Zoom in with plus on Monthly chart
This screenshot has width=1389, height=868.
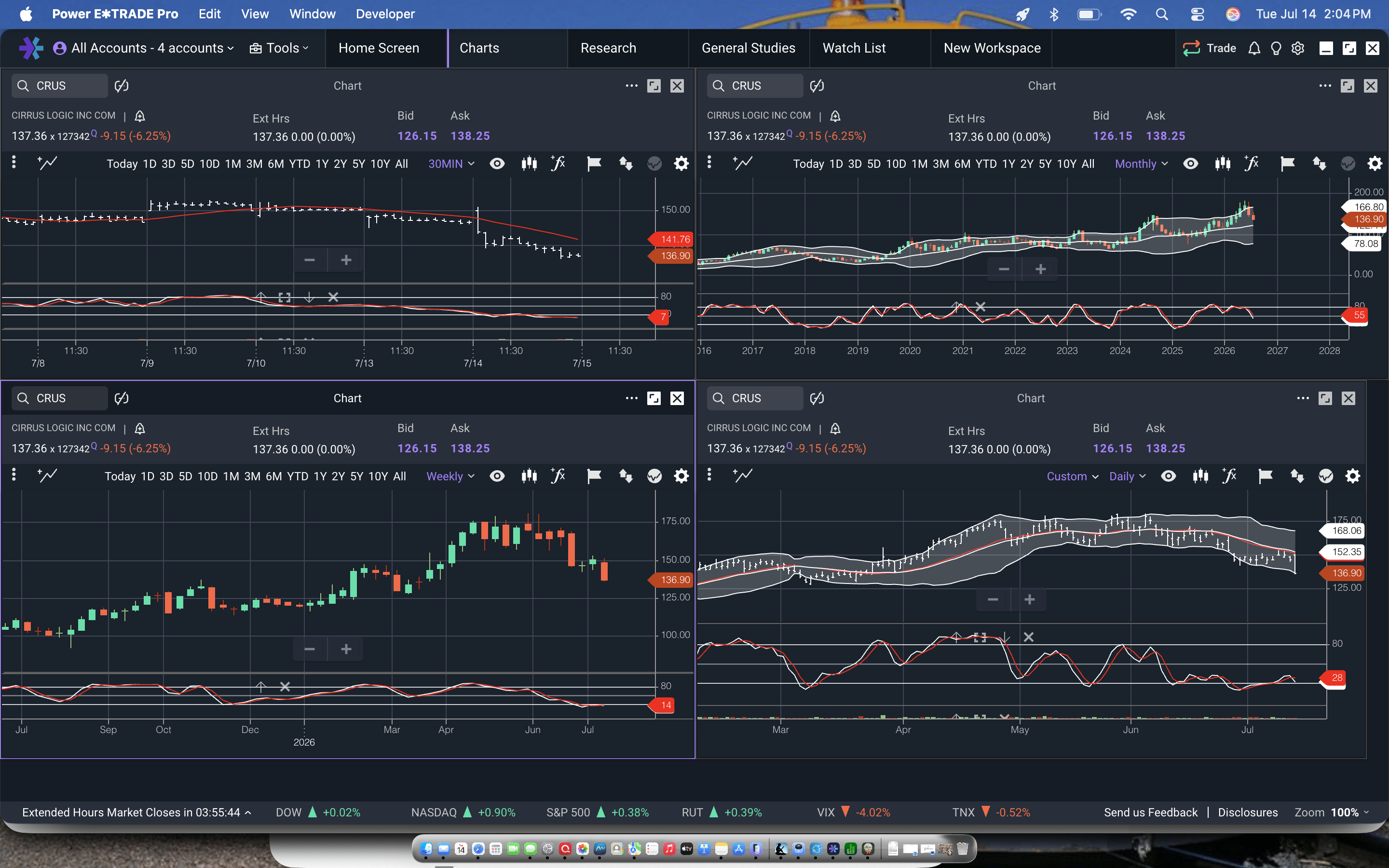1041,269
